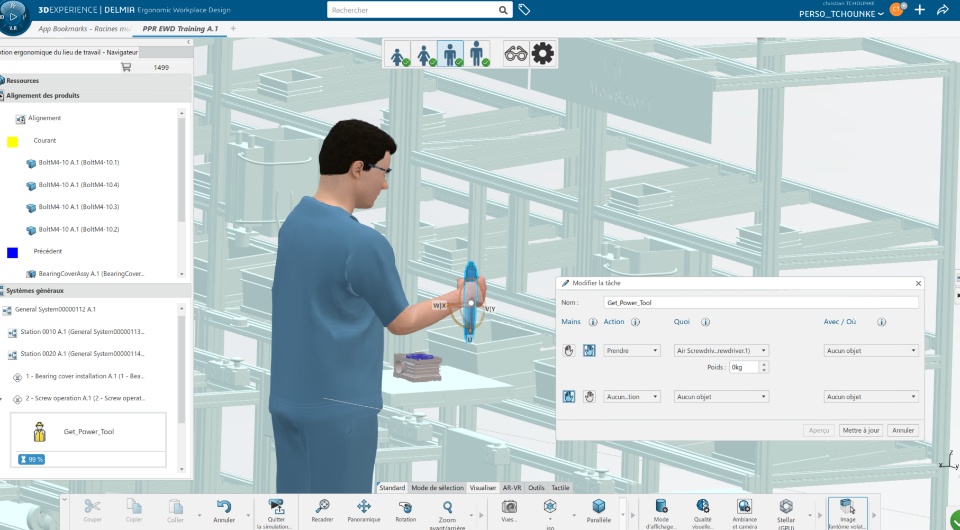The width and height of the screenshot is (960, 530).
Task: Click the binoculars vision icon
Action: click(x=516, y=54)
